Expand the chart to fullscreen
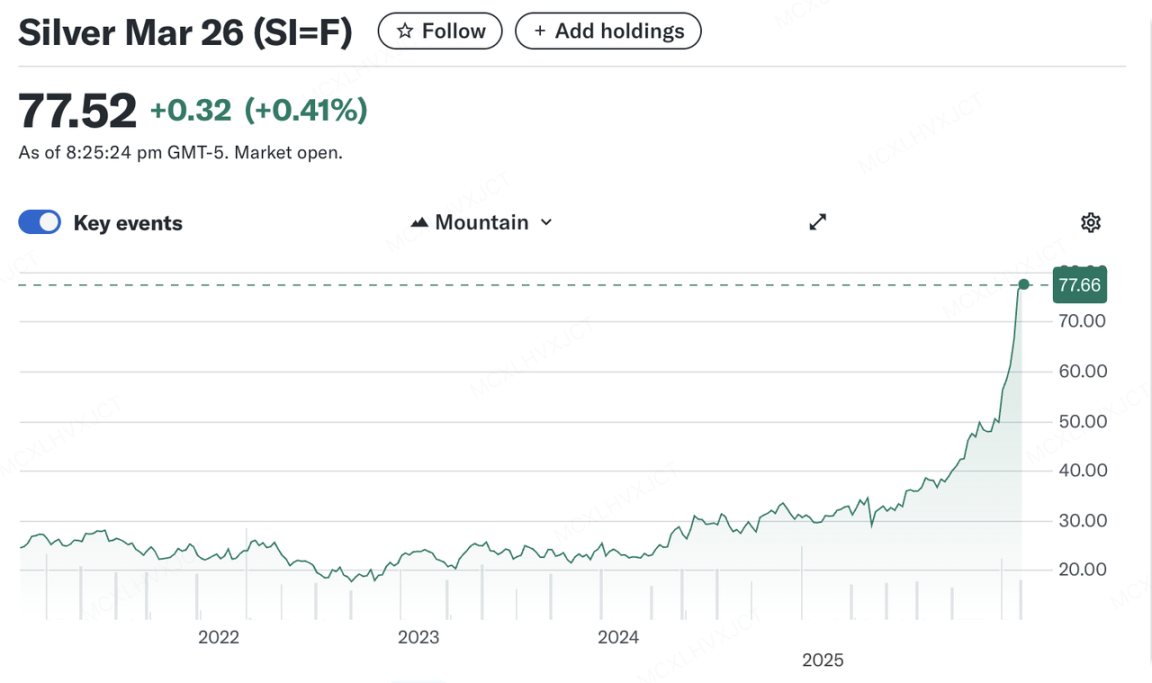The height and width of the screenshot is (683, 1152). pyautogui.click(x=817, y=222)
